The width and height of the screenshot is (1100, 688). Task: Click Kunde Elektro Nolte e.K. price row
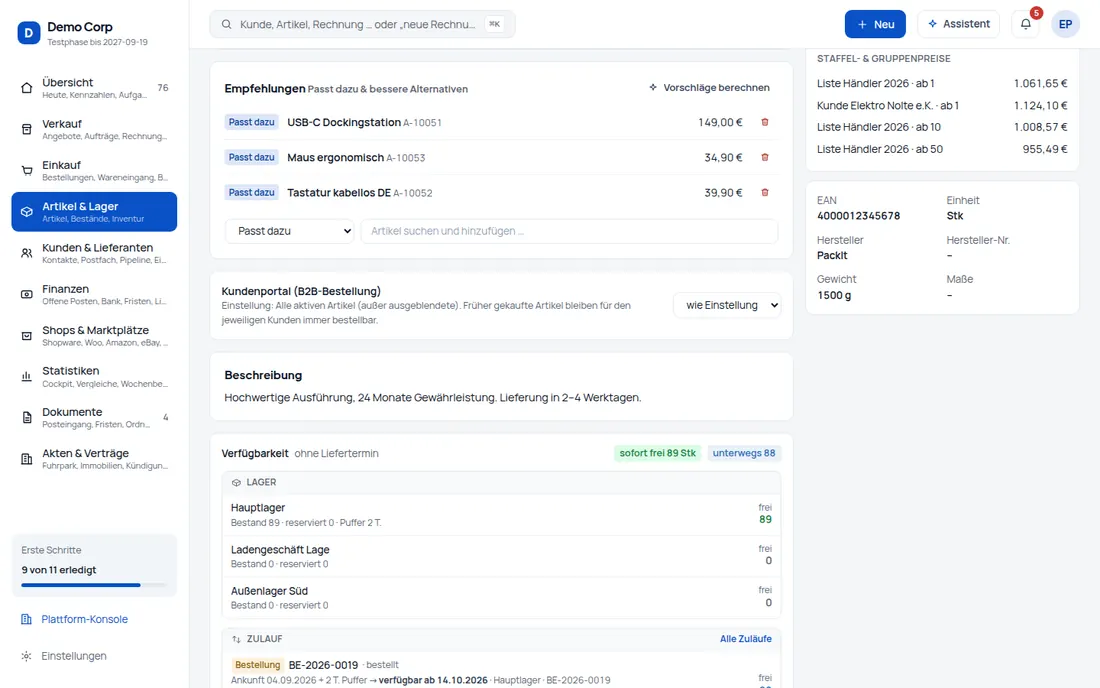click(942, 105)
